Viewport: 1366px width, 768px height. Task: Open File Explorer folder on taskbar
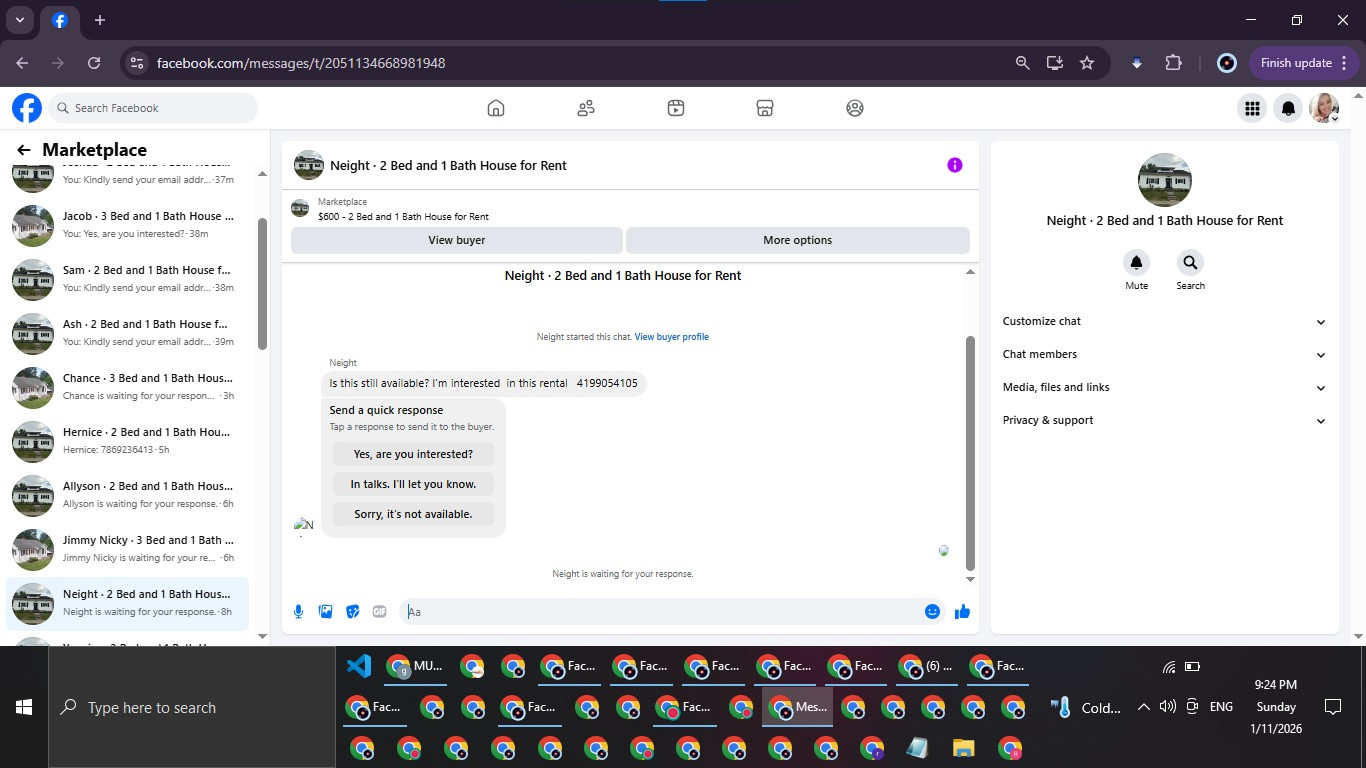[x=963, y=748]
